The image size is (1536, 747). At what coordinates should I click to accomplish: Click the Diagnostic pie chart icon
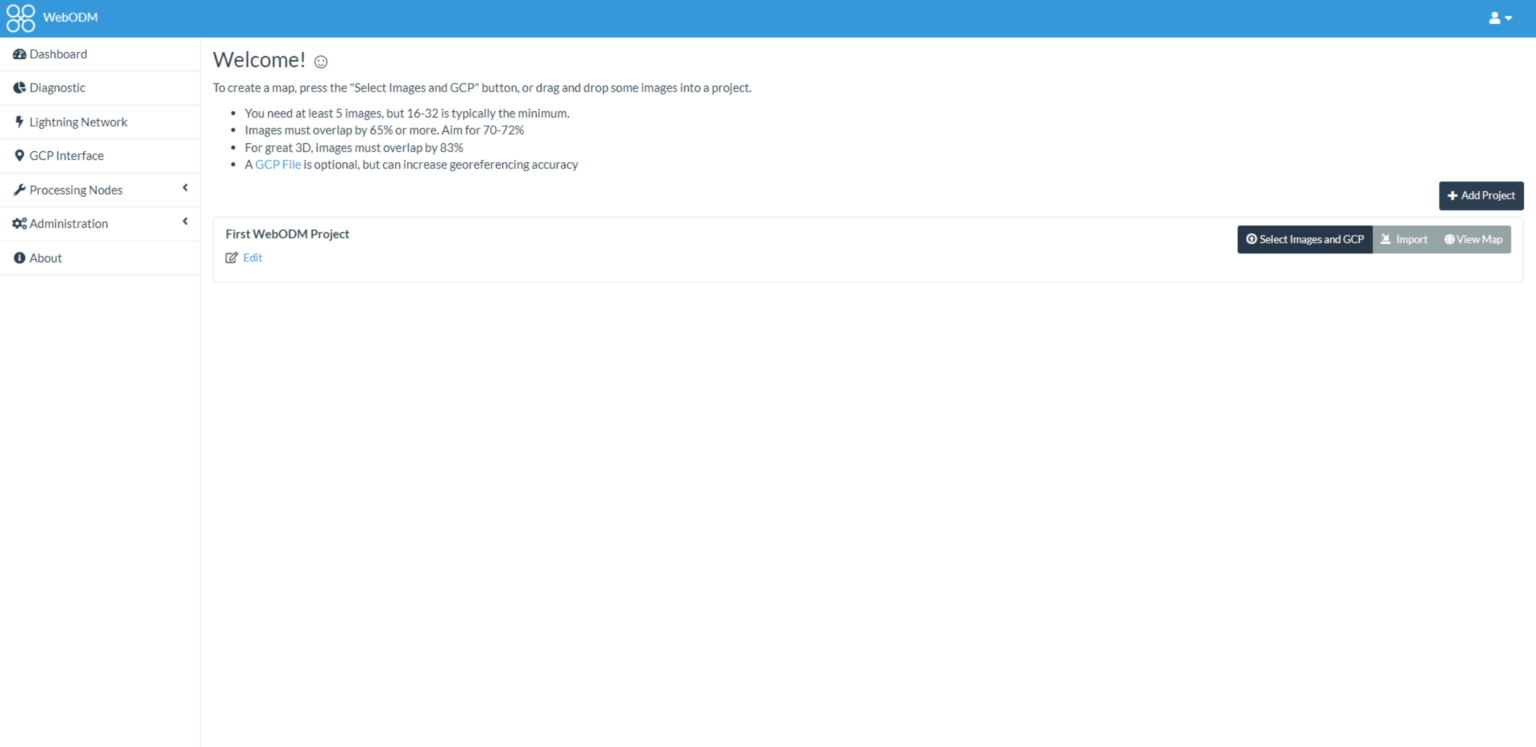(19, 88)
